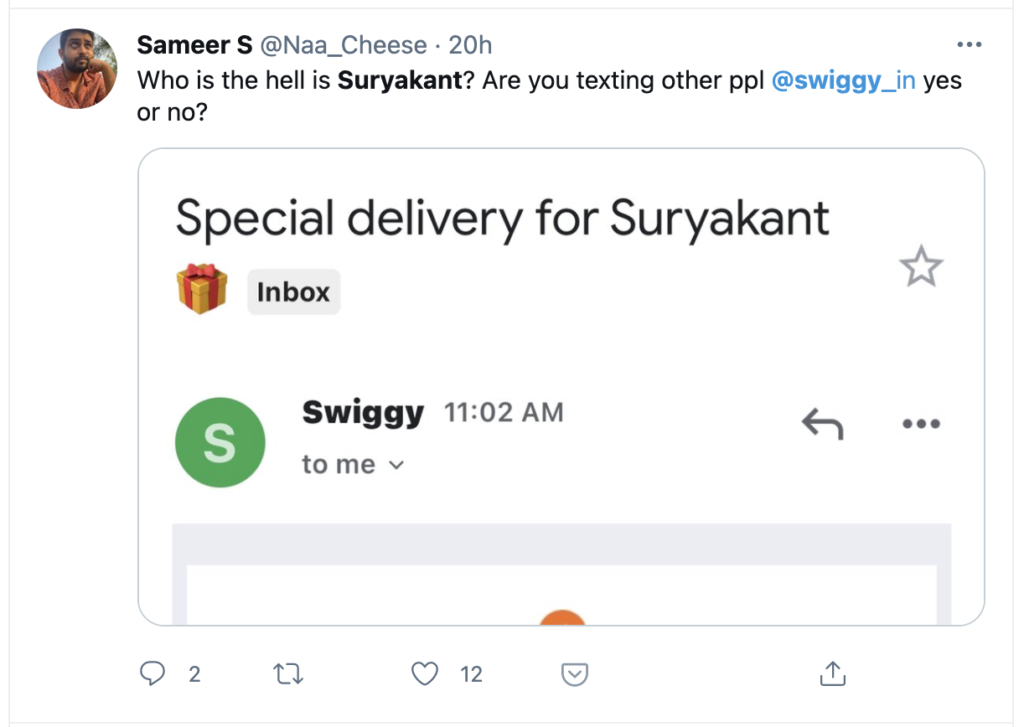Open Sameer S profile picture

(x=77, y=69)
